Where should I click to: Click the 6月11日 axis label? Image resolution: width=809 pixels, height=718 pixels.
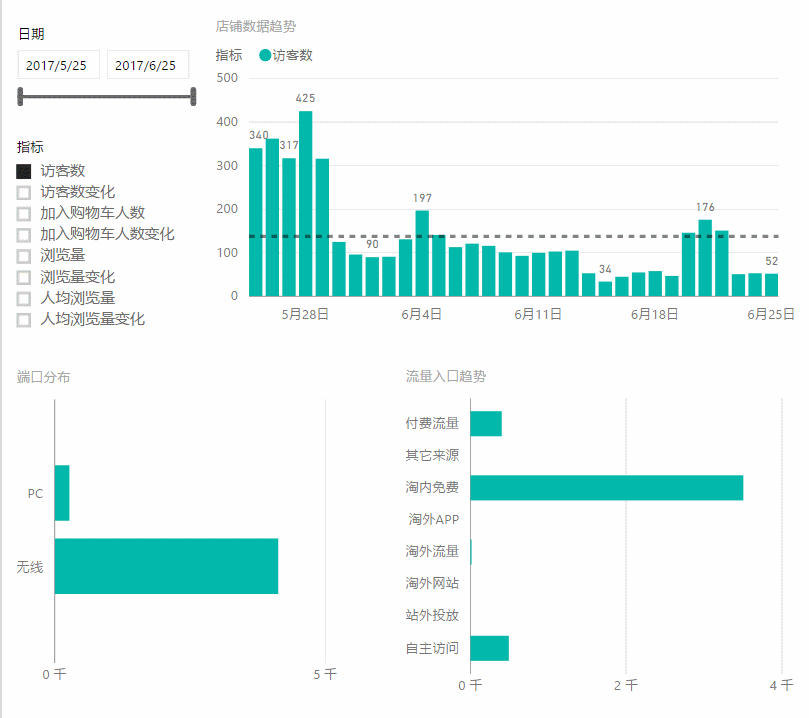coord(538,314)
